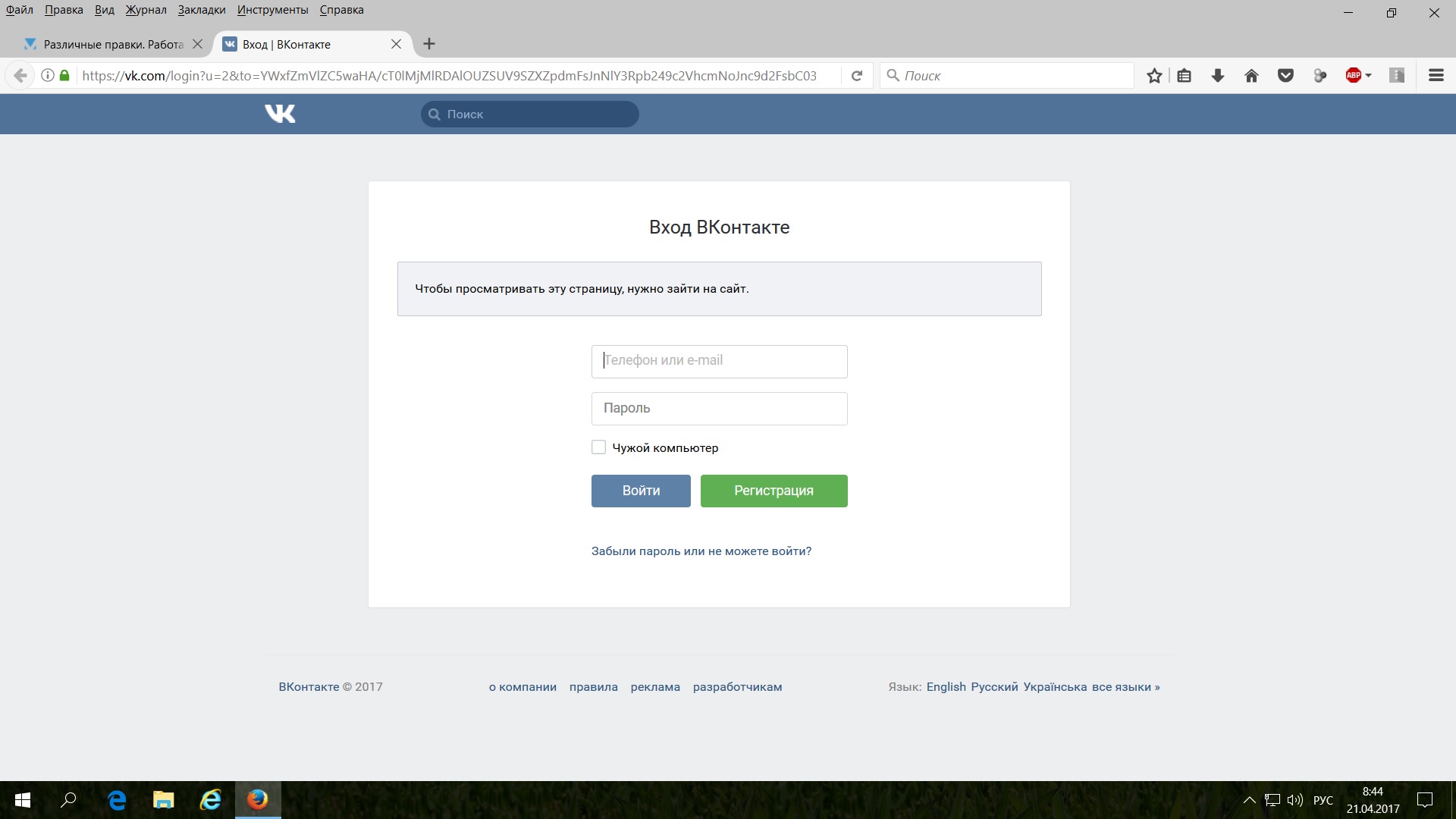The width and height of the screenshot is (1456, 819).
Task: Close the Вход | ВКонтакте tab
Action: tap(396, 44)
